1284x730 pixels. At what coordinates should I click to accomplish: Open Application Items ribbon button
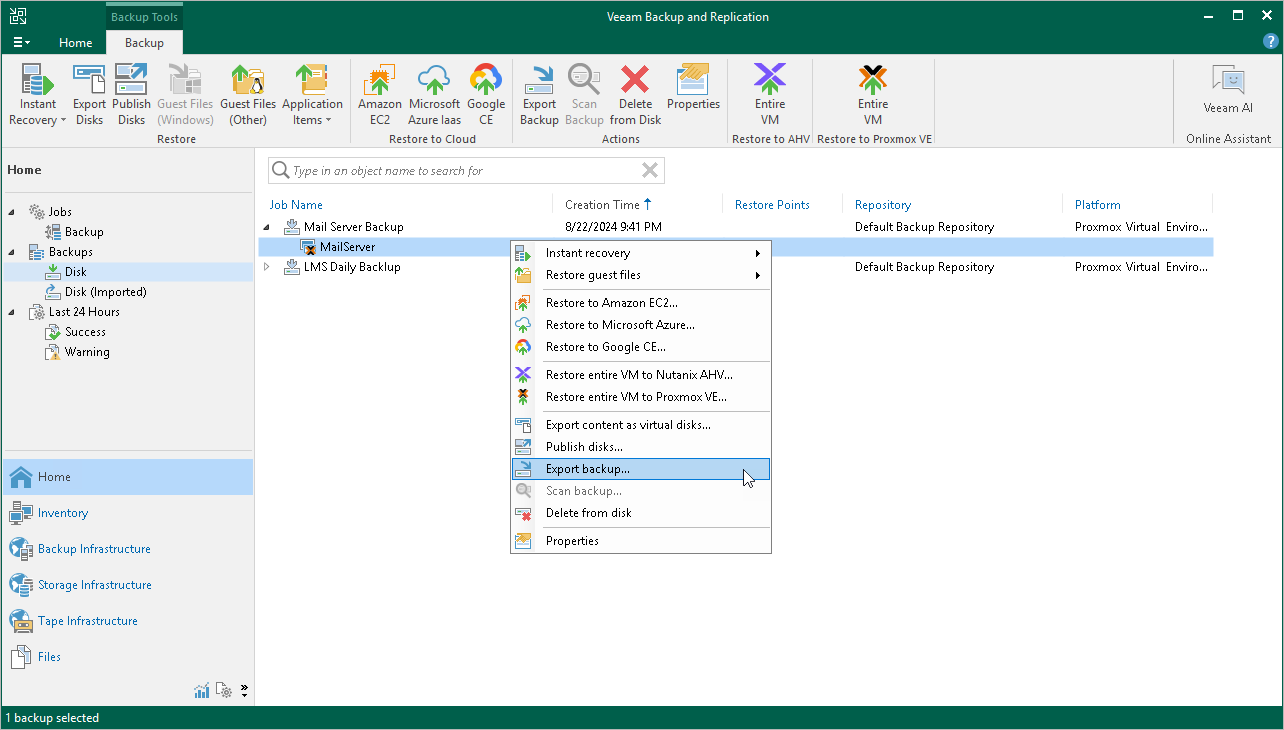[x=312, y=95]
